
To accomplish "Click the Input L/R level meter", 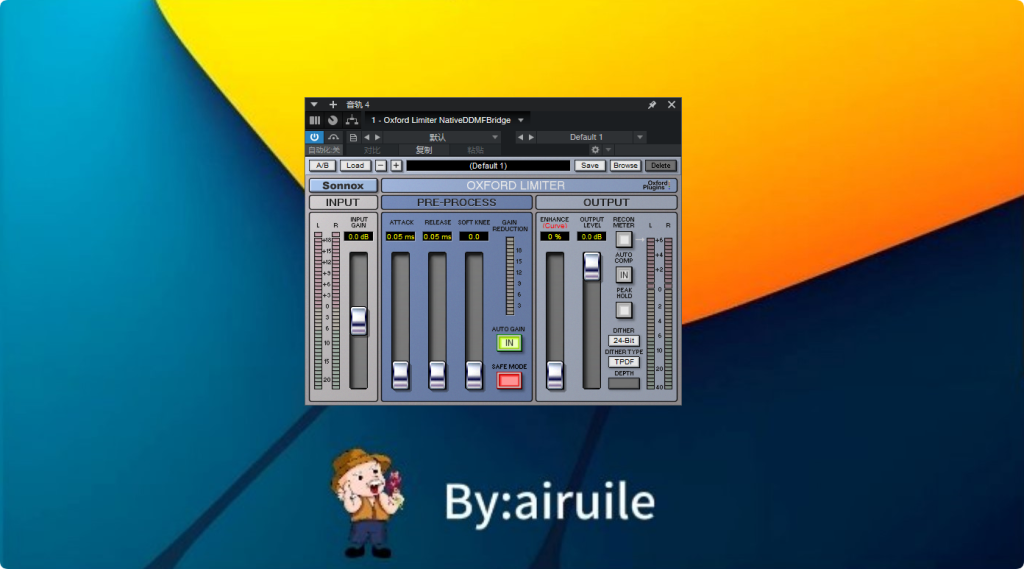I will pos(327,311).
